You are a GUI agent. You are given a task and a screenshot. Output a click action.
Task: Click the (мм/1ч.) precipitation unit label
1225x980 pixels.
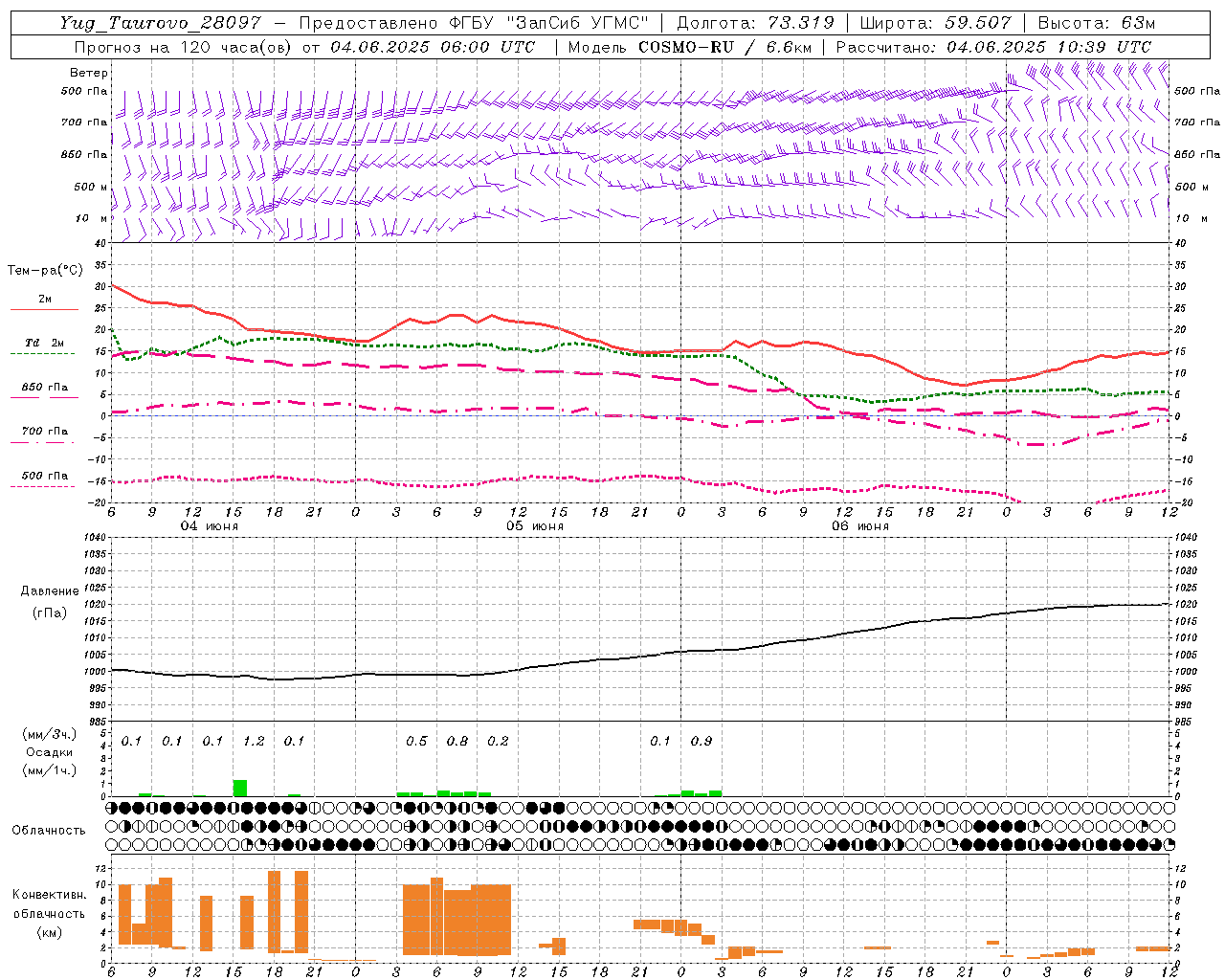(49, 769)
